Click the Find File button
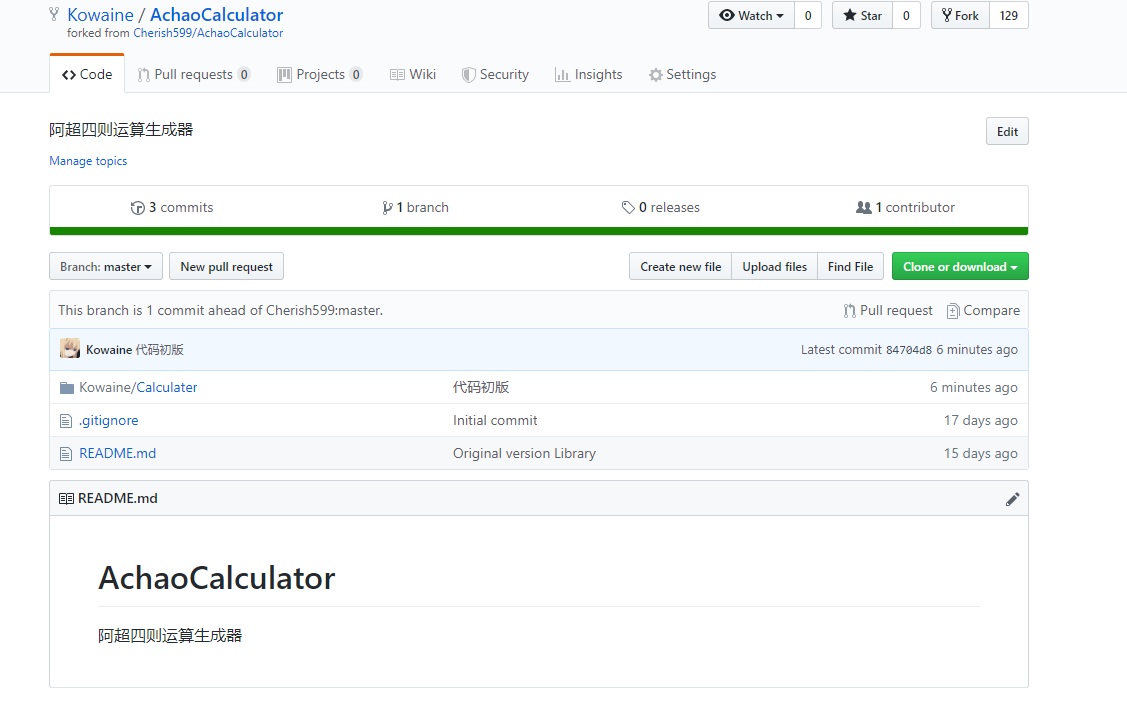 coord(850,267)
